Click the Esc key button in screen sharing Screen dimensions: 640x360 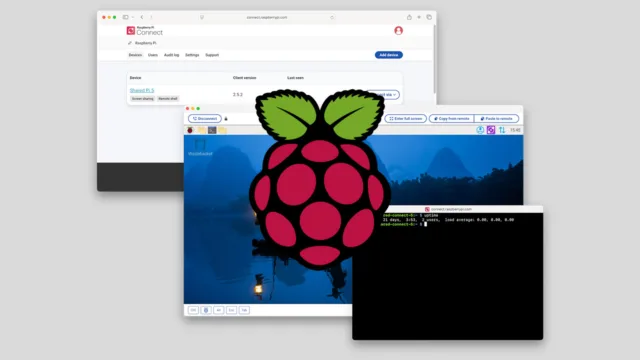tap(231, 310)
